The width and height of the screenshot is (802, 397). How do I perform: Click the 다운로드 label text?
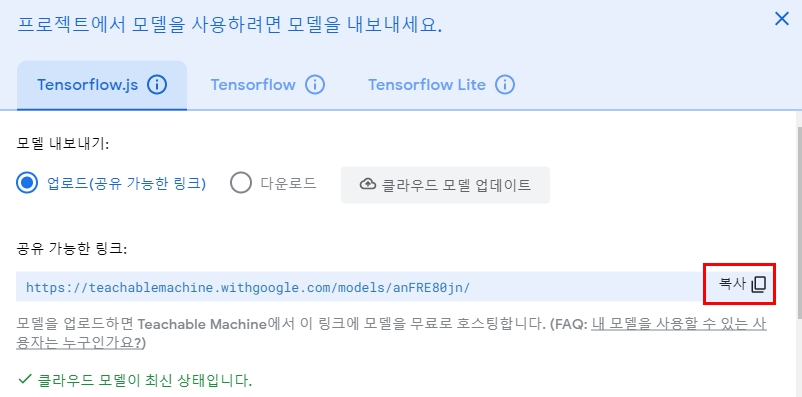[x=288, y=183]
